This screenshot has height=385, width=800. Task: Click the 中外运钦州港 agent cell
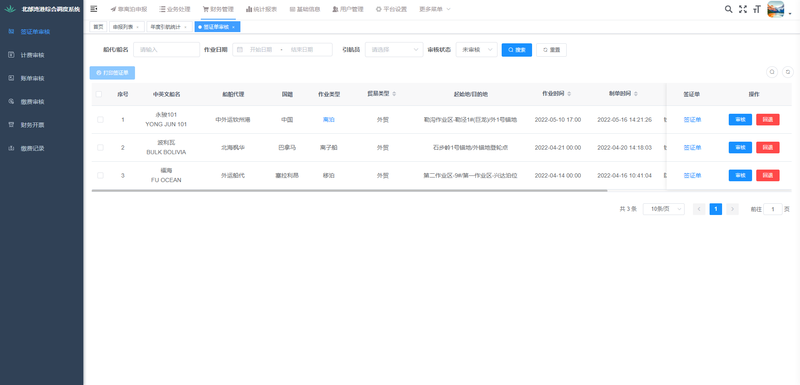233,120
